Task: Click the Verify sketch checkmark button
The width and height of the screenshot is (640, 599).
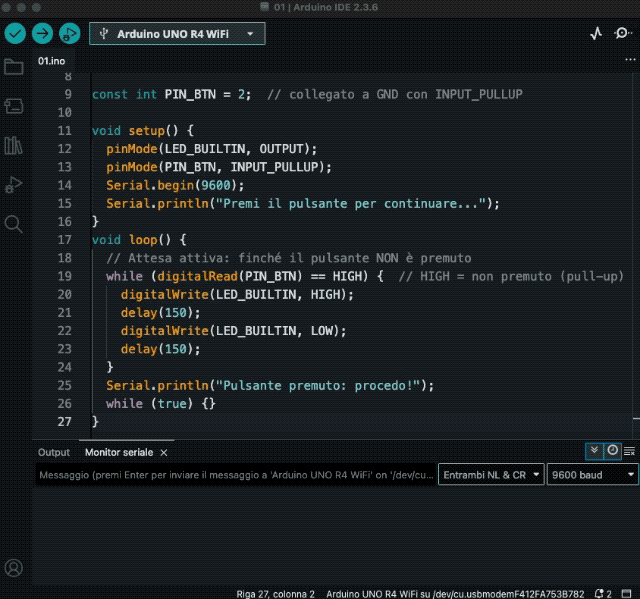Action: [15, 33]
